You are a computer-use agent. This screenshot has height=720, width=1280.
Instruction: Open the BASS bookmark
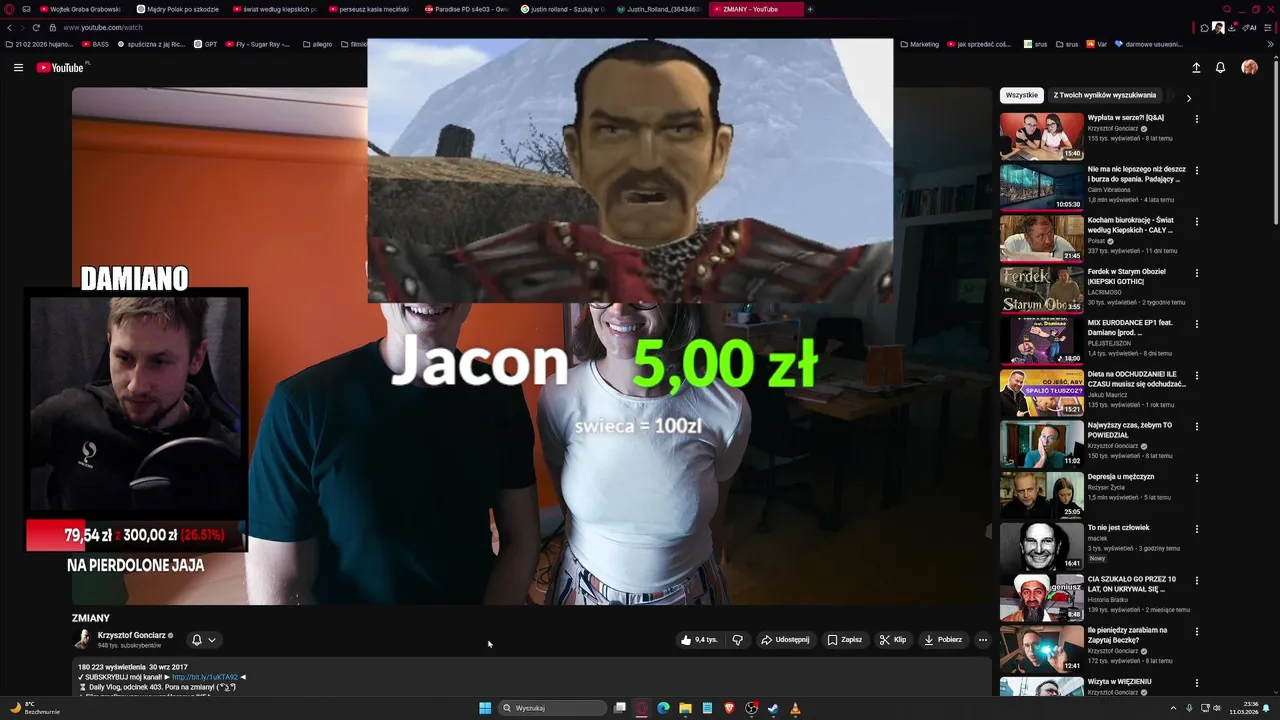[x=95, y=44]
